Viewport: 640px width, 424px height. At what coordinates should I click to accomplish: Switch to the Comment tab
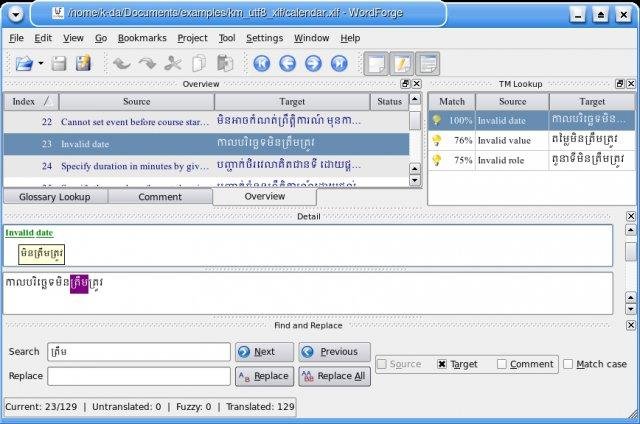click(x=160, y=197)
